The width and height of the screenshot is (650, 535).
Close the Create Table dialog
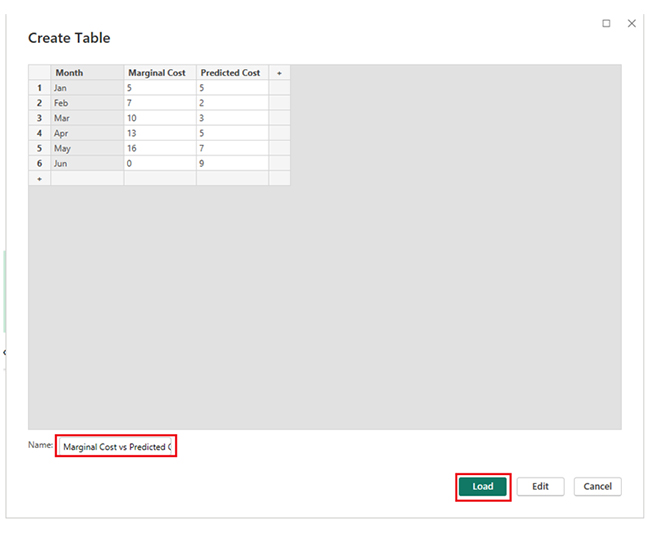pos(631,23)
